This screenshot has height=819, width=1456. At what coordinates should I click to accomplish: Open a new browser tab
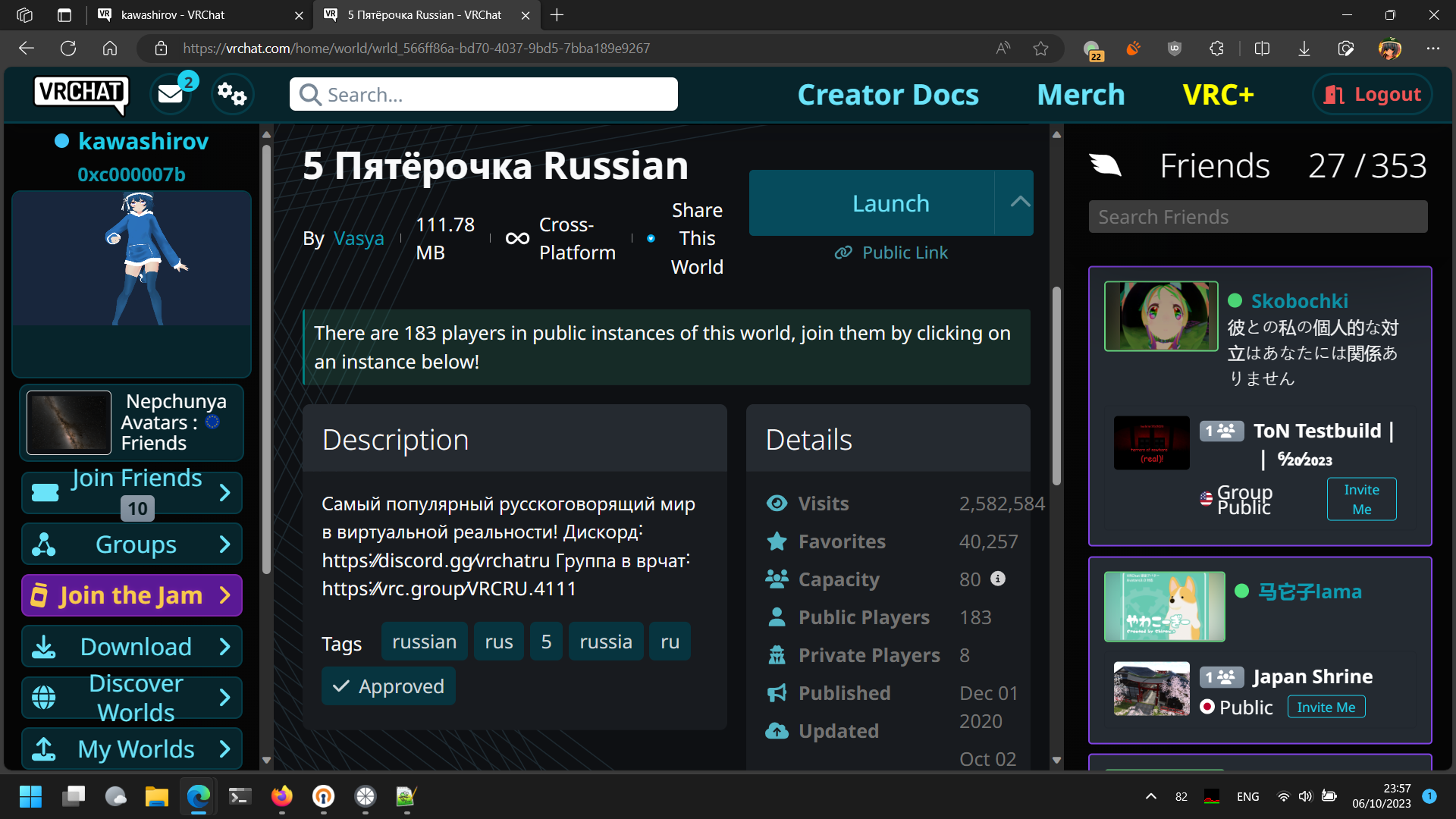coord(557,15)
